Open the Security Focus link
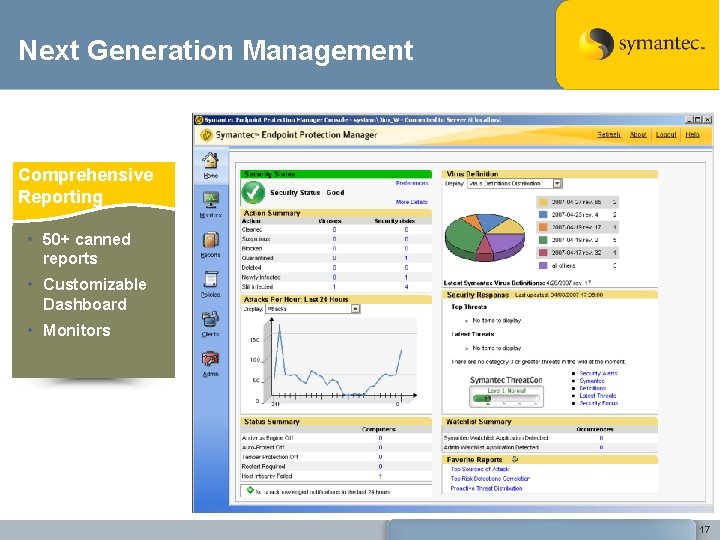 [599, 403]
